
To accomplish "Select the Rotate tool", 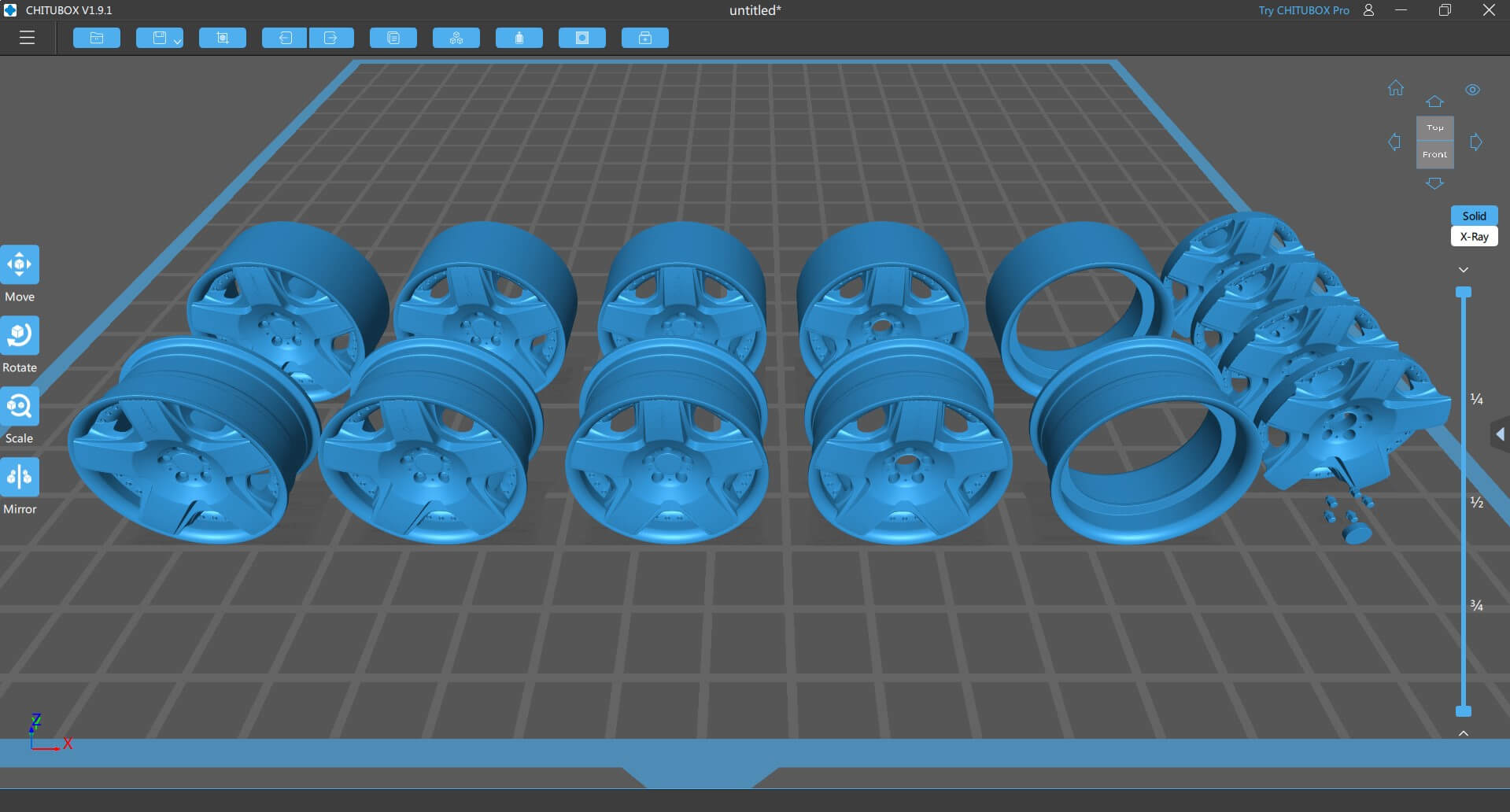I will click(20, 336).
